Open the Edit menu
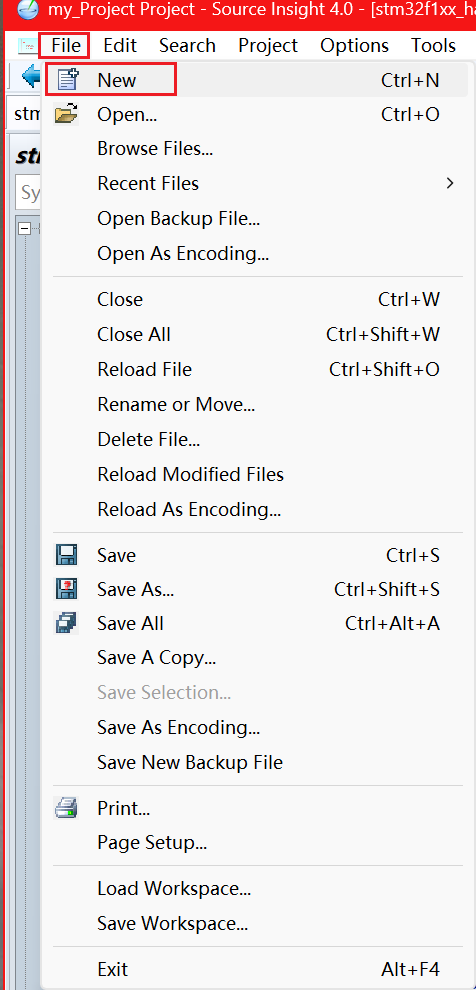Image resolution: width=476 pixels, height=990 pixels. tap(120, 45)
